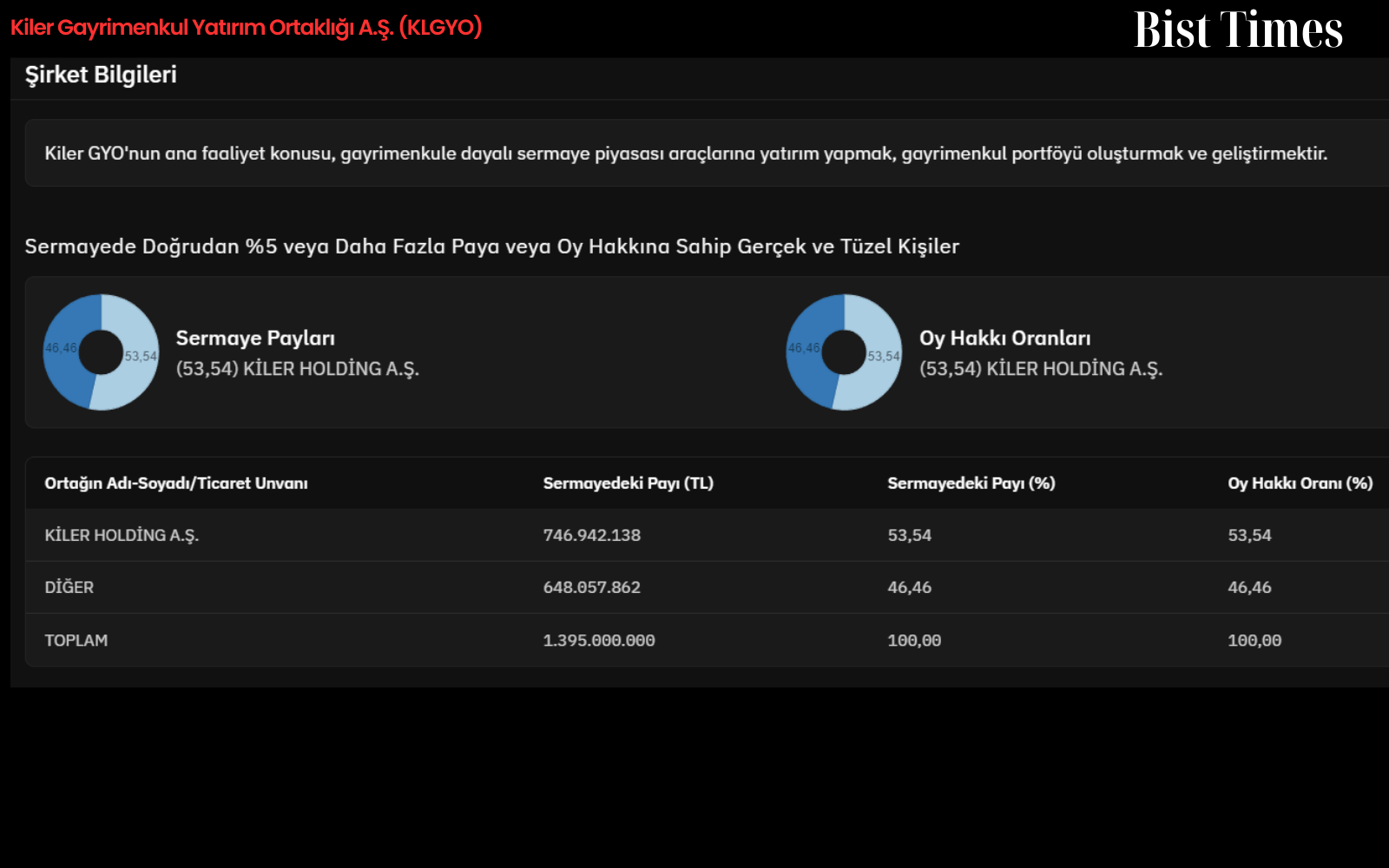Image resolution: width=1389 pixels, height=868 pixels.
Task: Select the KİLER HOLDİNG A.Ş. name in the table
Action: tap(122, 536)
